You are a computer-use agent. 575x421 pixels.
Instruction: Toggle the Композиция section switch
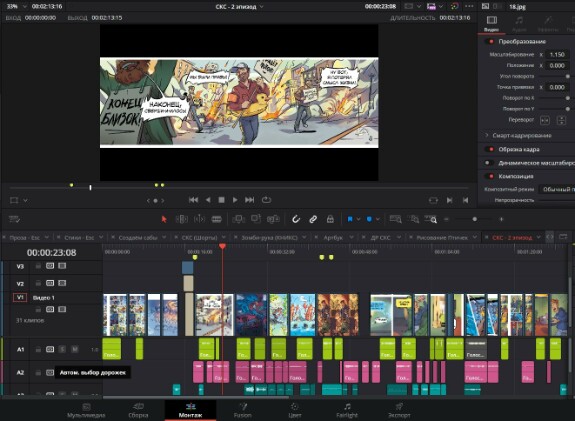490,176
